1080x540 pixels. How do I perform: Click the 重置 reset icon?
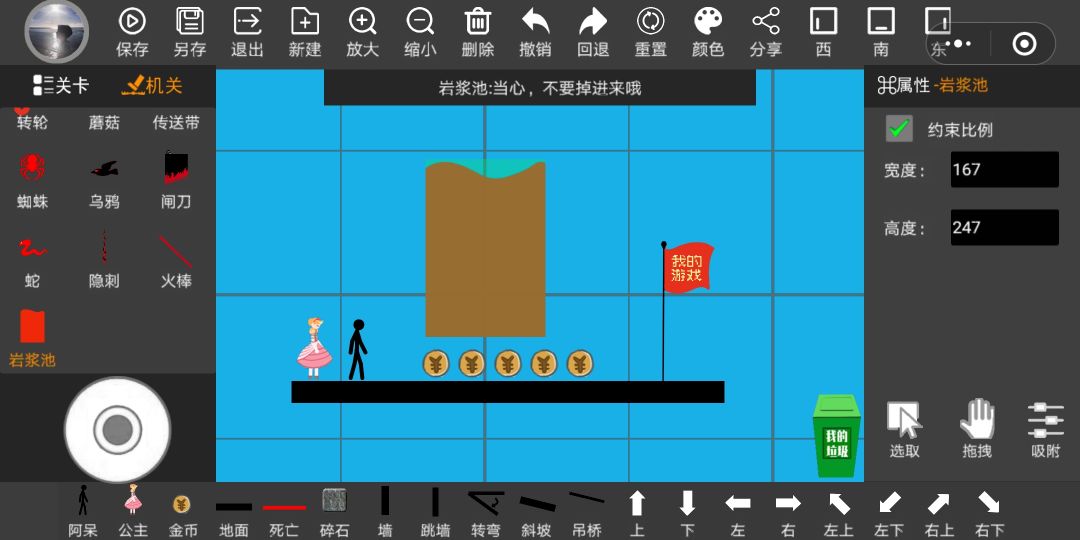650,21
